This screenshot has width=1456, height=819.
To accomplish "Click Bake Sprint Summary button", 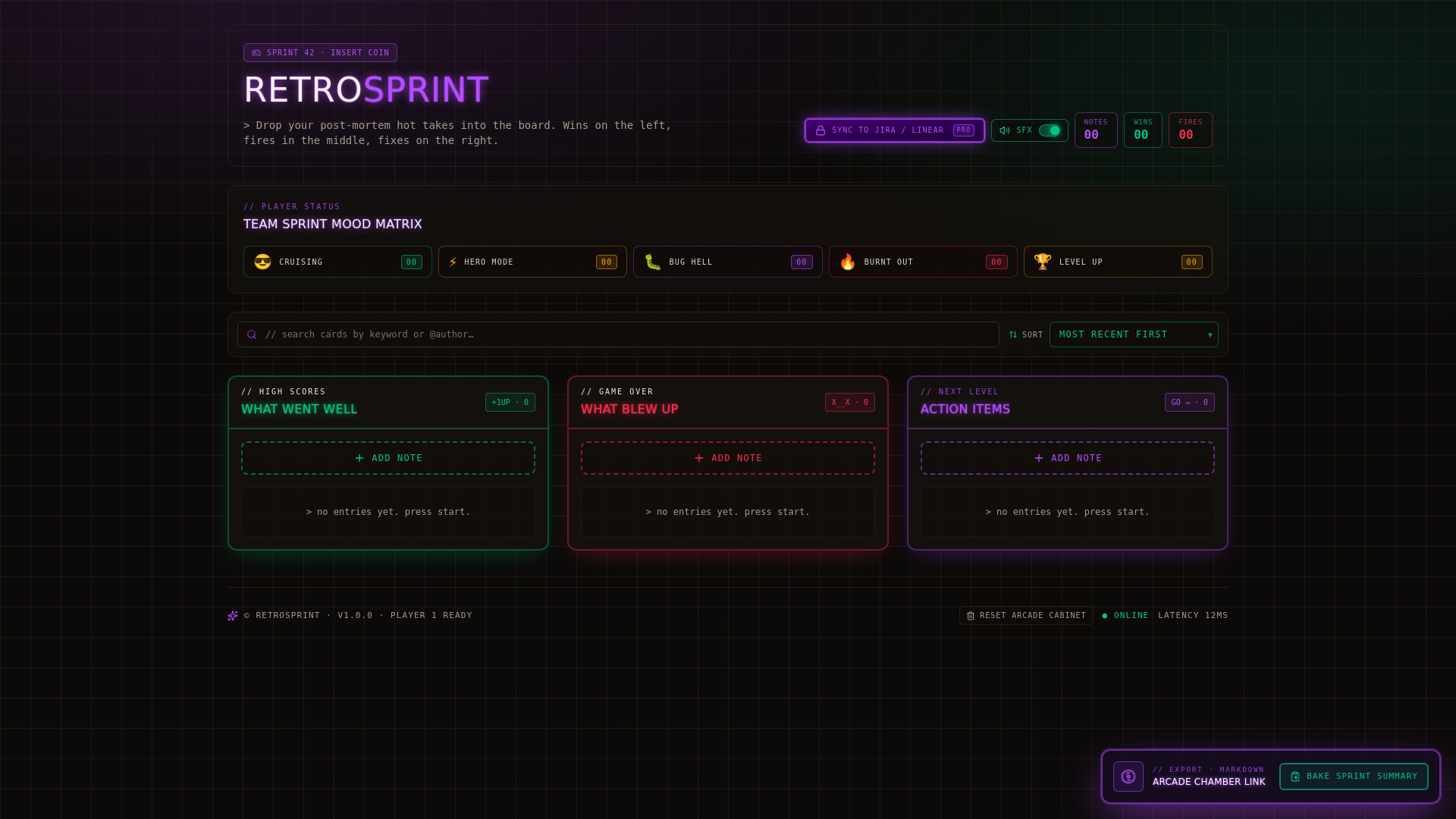I will coord(1354,777).
